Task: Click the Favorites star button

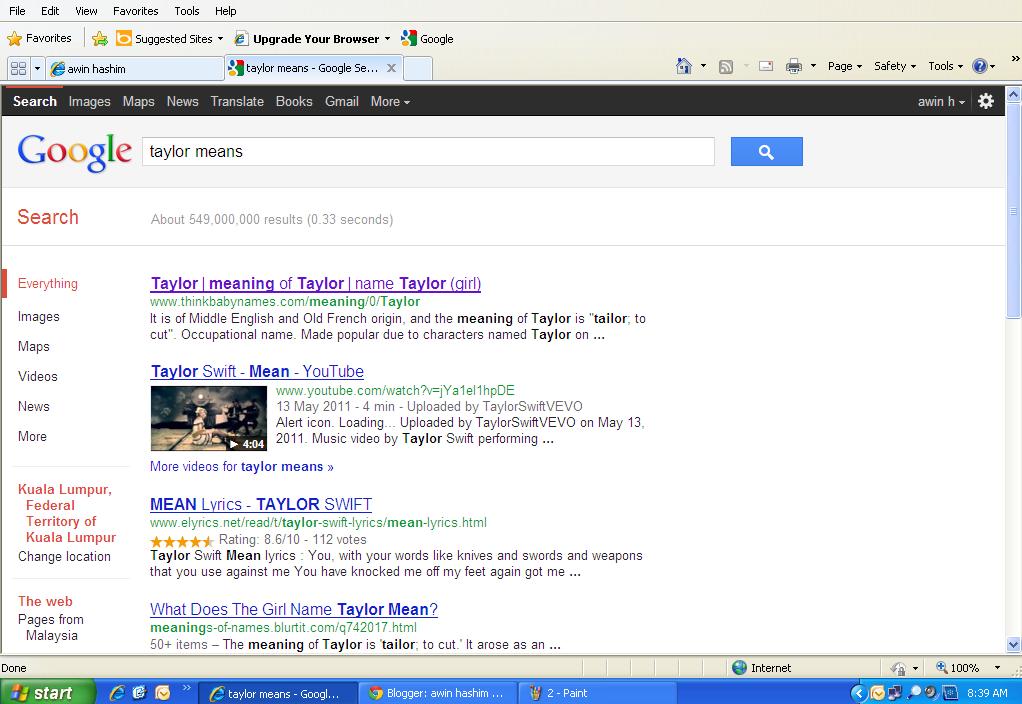Action: tap(39, 38)
